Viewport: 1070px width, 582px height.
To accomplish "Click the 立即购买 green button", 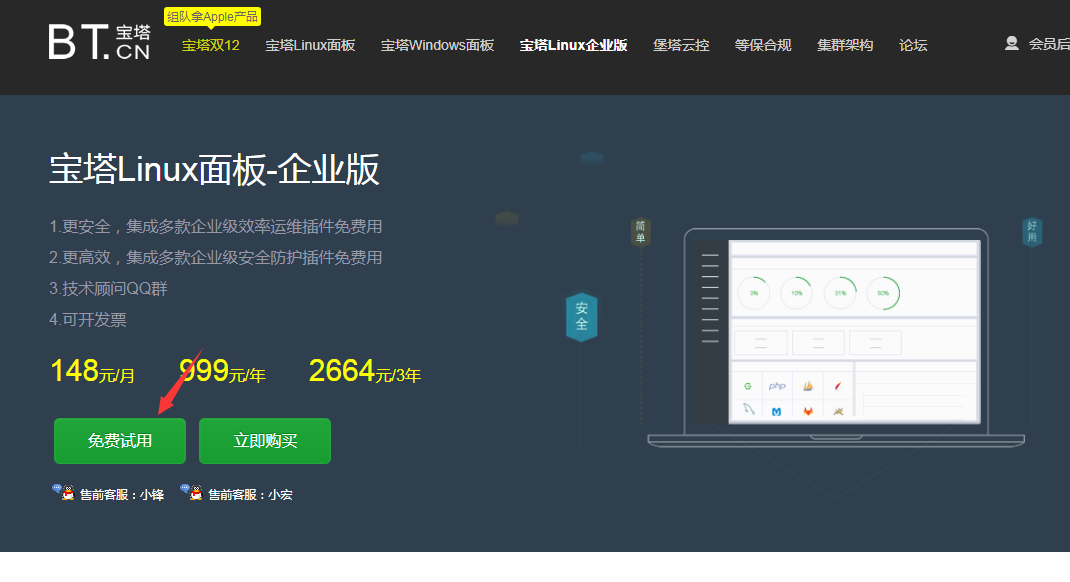I will pyautogui.click(x=265, y=441).
